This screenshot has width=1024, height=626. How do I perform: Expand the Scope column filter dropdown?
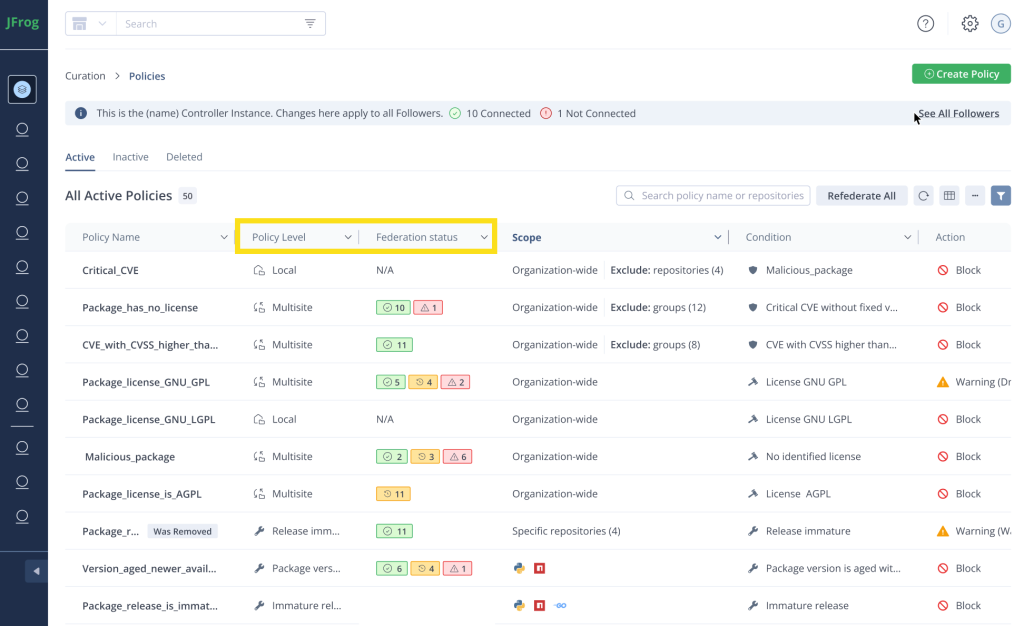click(x=717, y=237)
